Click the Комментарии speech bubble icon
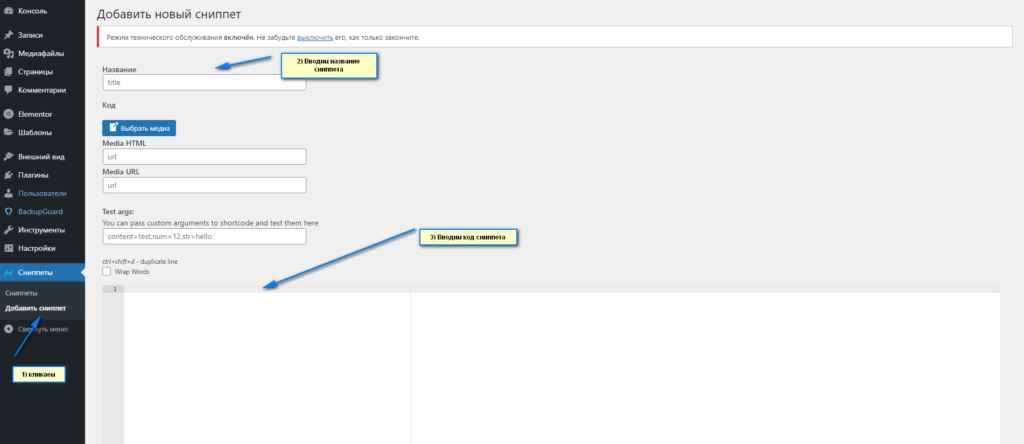Viewport: 1024px width, 444px height. [9, 89]
